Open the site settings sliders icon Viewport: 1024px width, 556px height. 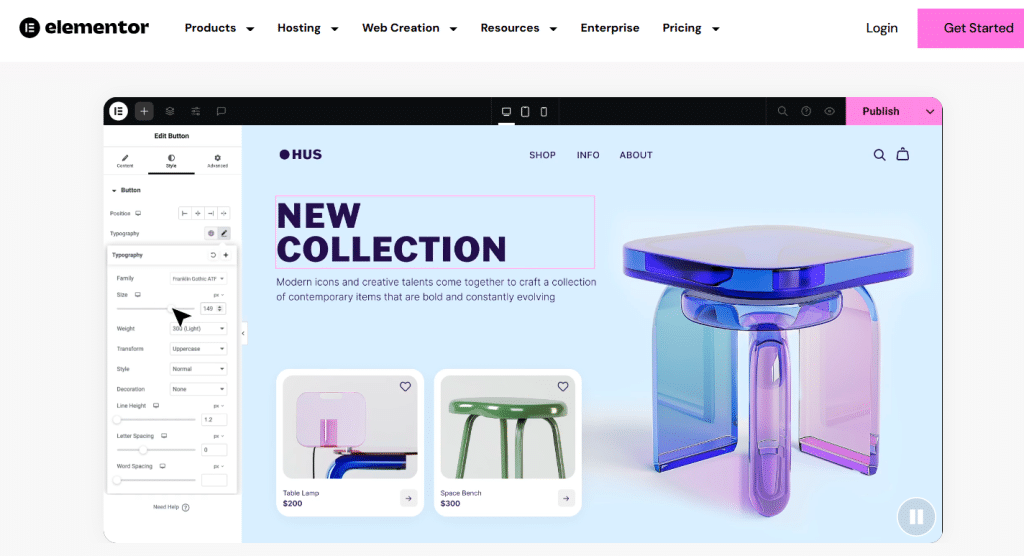tap(196, 111)
